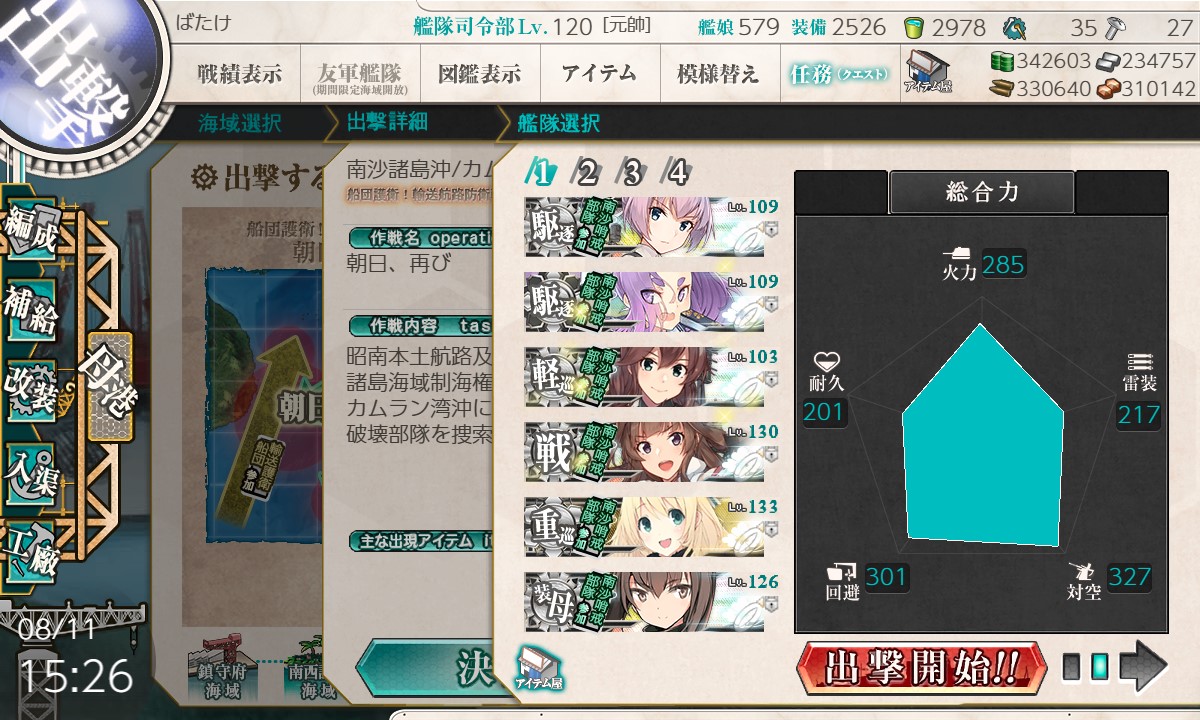This screenshot has height=720, width=1200.
Task: Open the 戦績表示 menu item
Action: point(240,74)
